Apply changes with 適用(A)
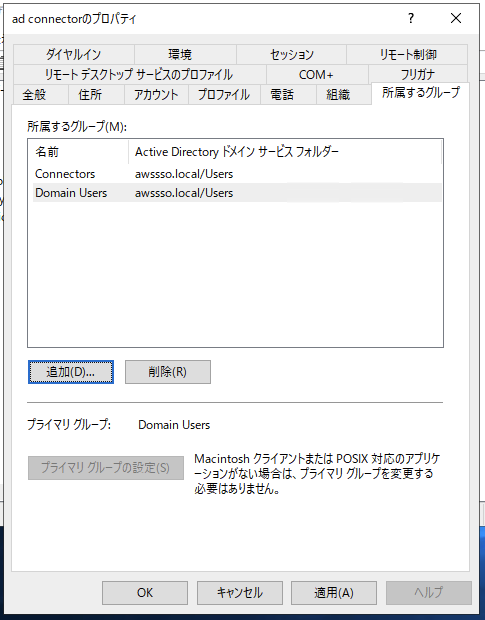Screen dimensions: 485x620 [334, 593]
